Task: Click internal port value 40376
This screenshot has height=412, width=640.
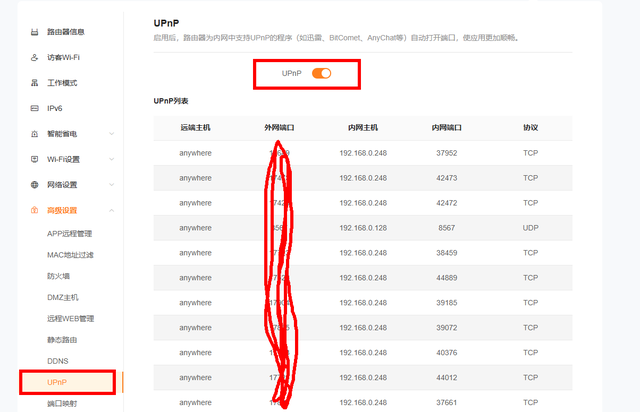Action: pos(447,352)
